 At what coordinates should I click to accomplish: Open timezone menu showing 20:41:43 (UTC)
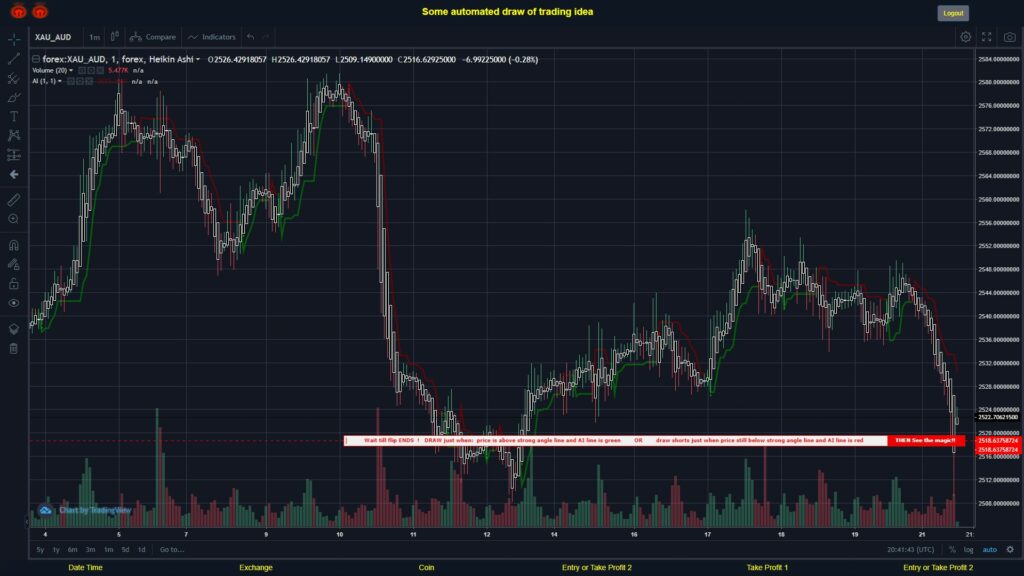(910, 550)
